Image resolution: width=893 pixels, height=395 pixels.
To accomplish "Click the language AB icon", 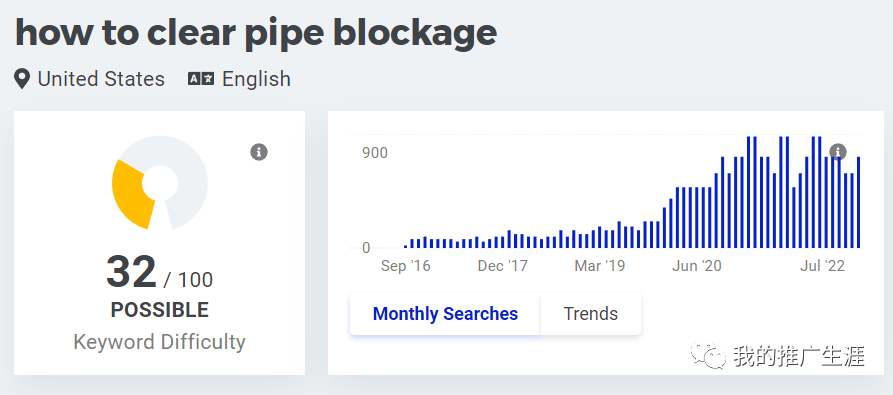I will [201, 79].
